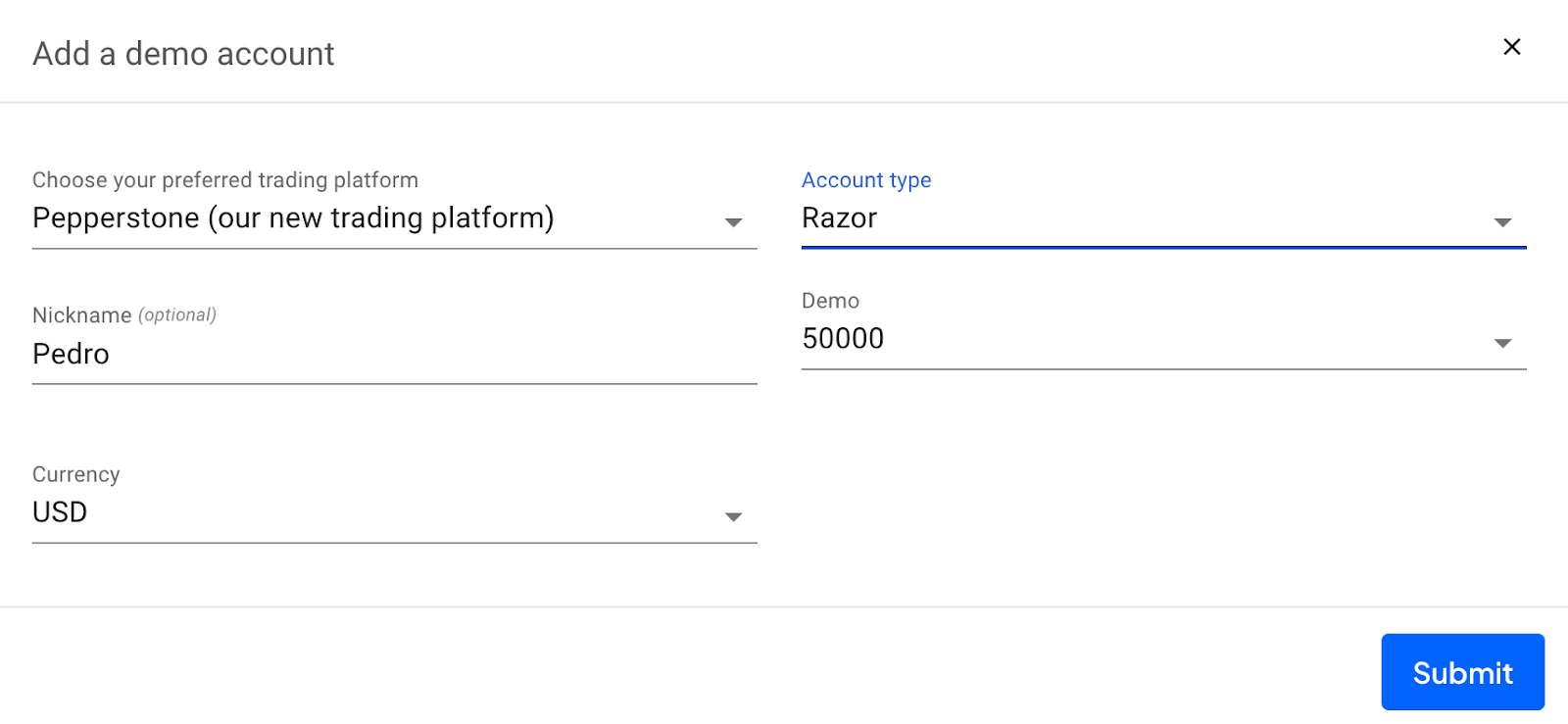Open trading platform dropdown arrow
1568x724 pixels.
pyautogui.click(x=733, y=222)
